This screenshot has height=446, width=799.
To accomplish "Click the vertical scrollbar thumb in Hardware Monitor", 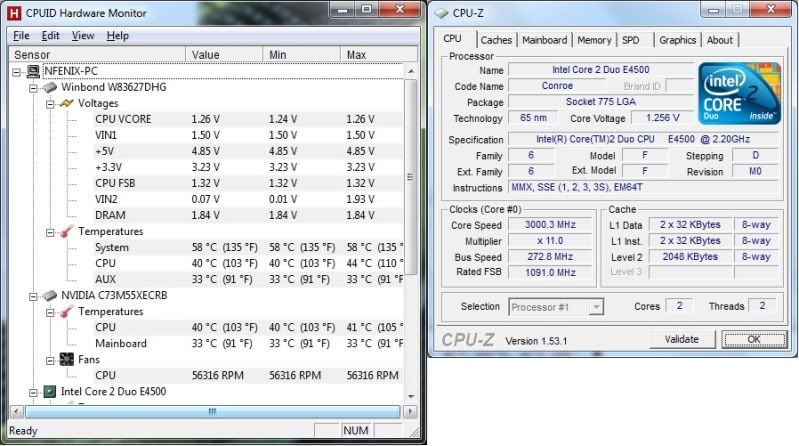I will (411, 177).
